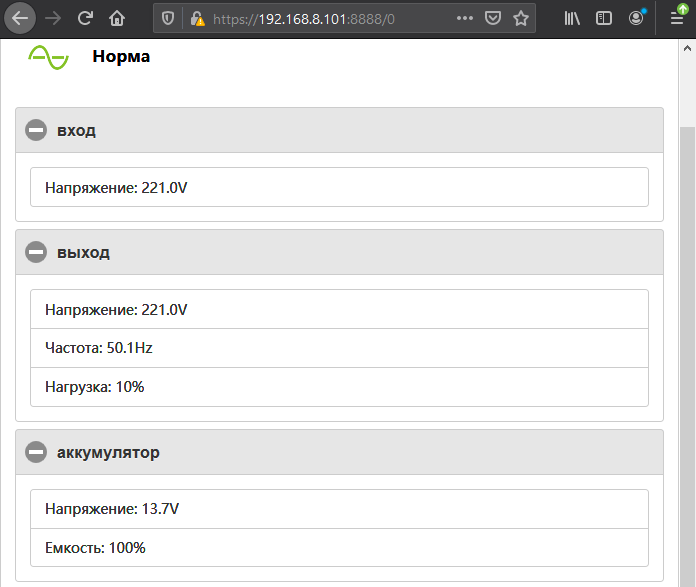Open the Firefox account profile icon
The width and height of the screenshot is (696, 587).
tap(636, 18)
